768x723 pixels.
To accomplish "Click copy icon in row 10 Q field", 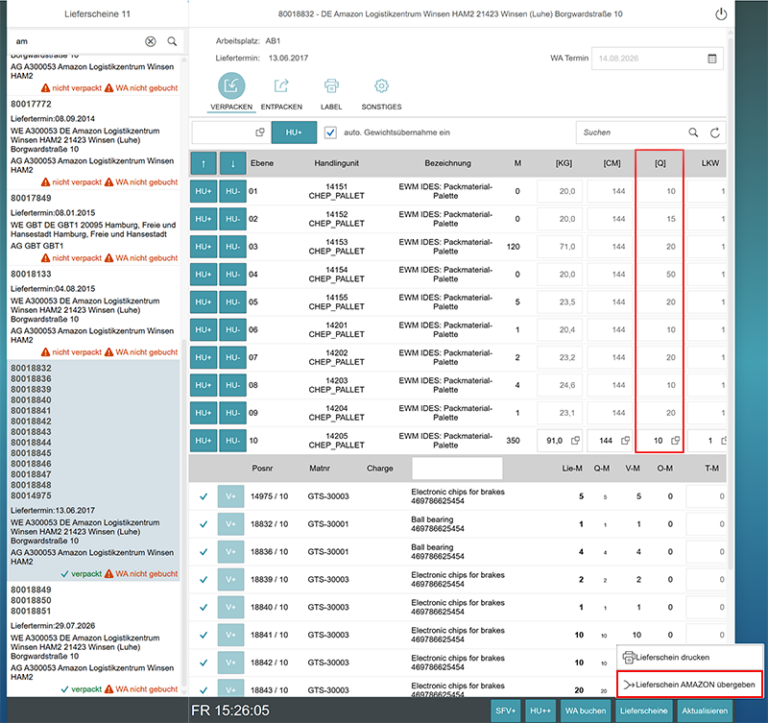I will pos(675,440).
